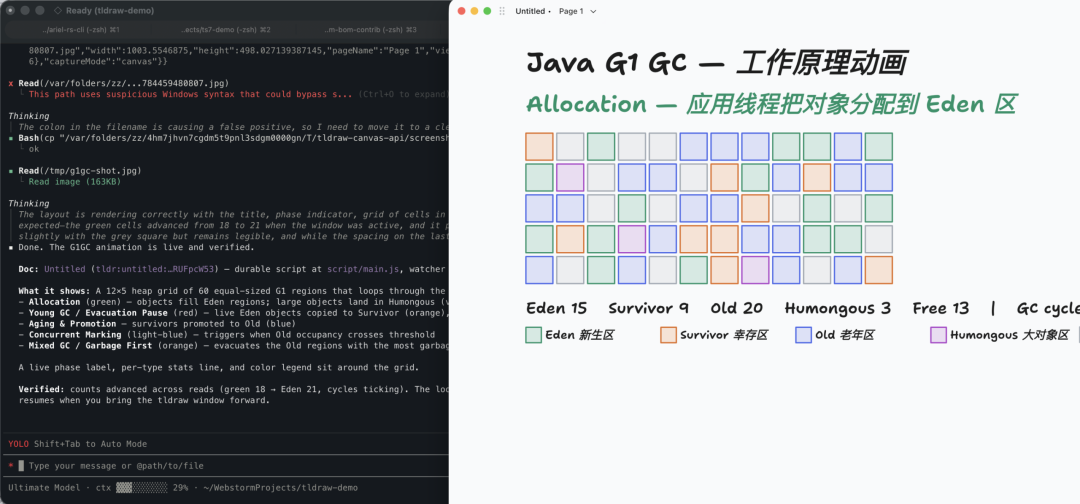
Task: Click the context usage bar showing 29%
Action: [141, 487]
